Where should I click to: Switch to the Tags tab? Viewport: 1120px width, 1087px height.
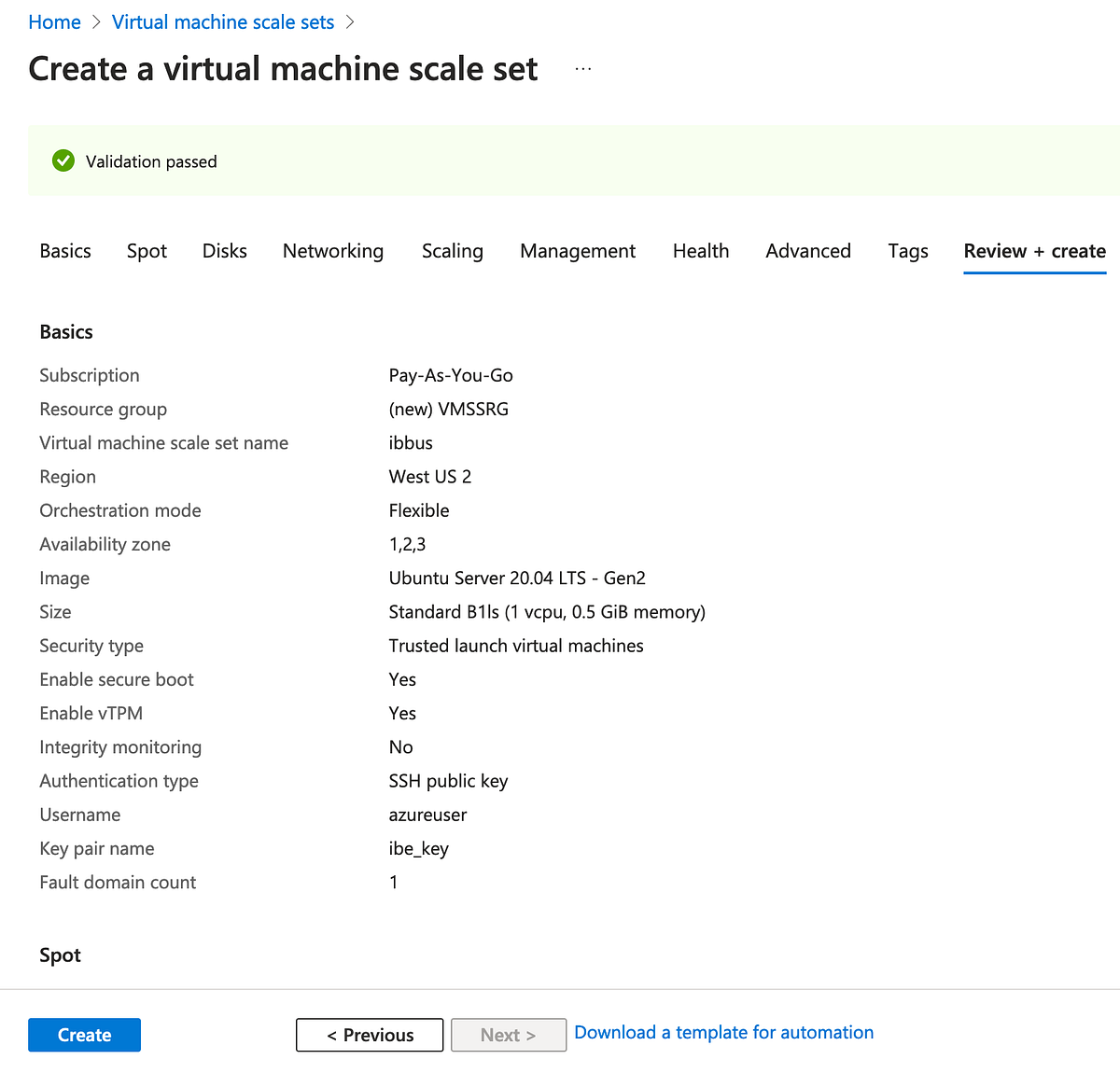pyautogui.click(x=907, y=251)
